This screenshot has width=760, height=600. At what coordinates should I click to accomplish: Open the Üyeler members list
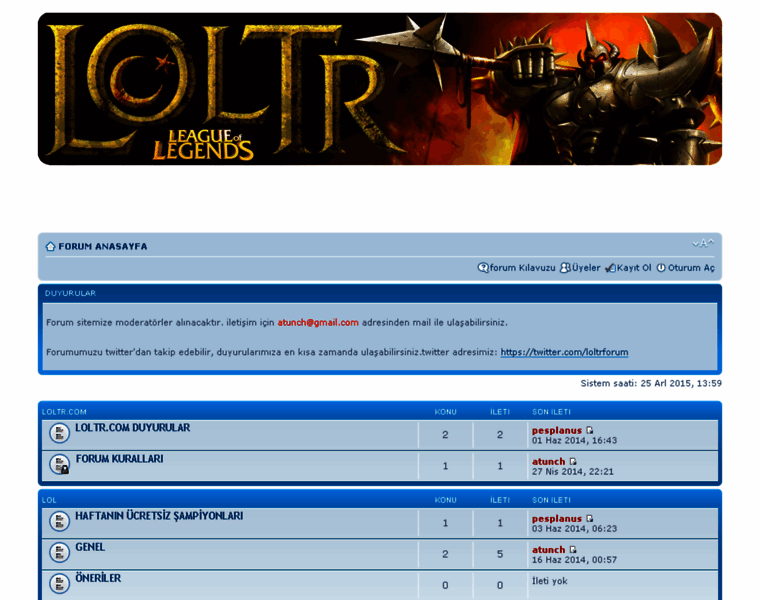point(586,268)
